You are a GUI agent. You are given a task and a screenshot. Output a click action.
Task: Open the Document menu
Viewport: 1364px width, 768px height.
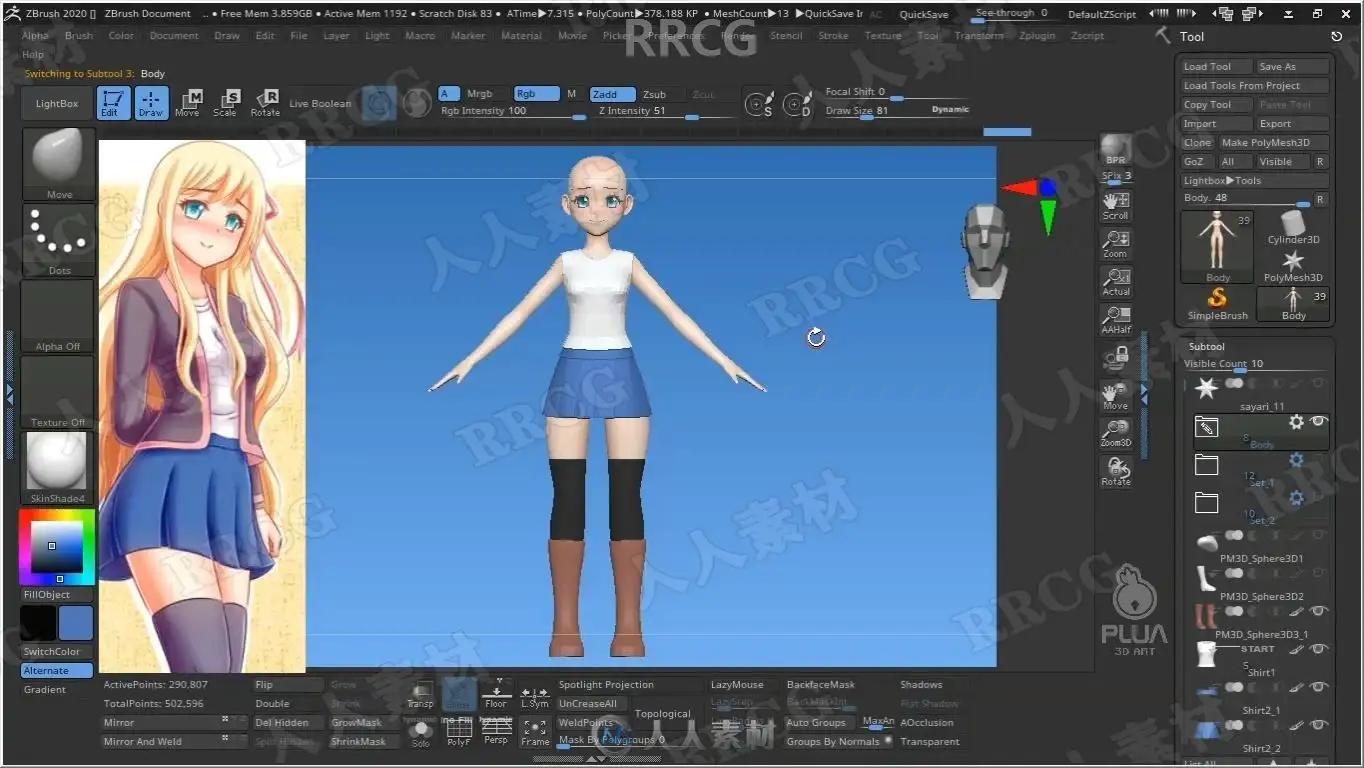click(x=174, y=36)
